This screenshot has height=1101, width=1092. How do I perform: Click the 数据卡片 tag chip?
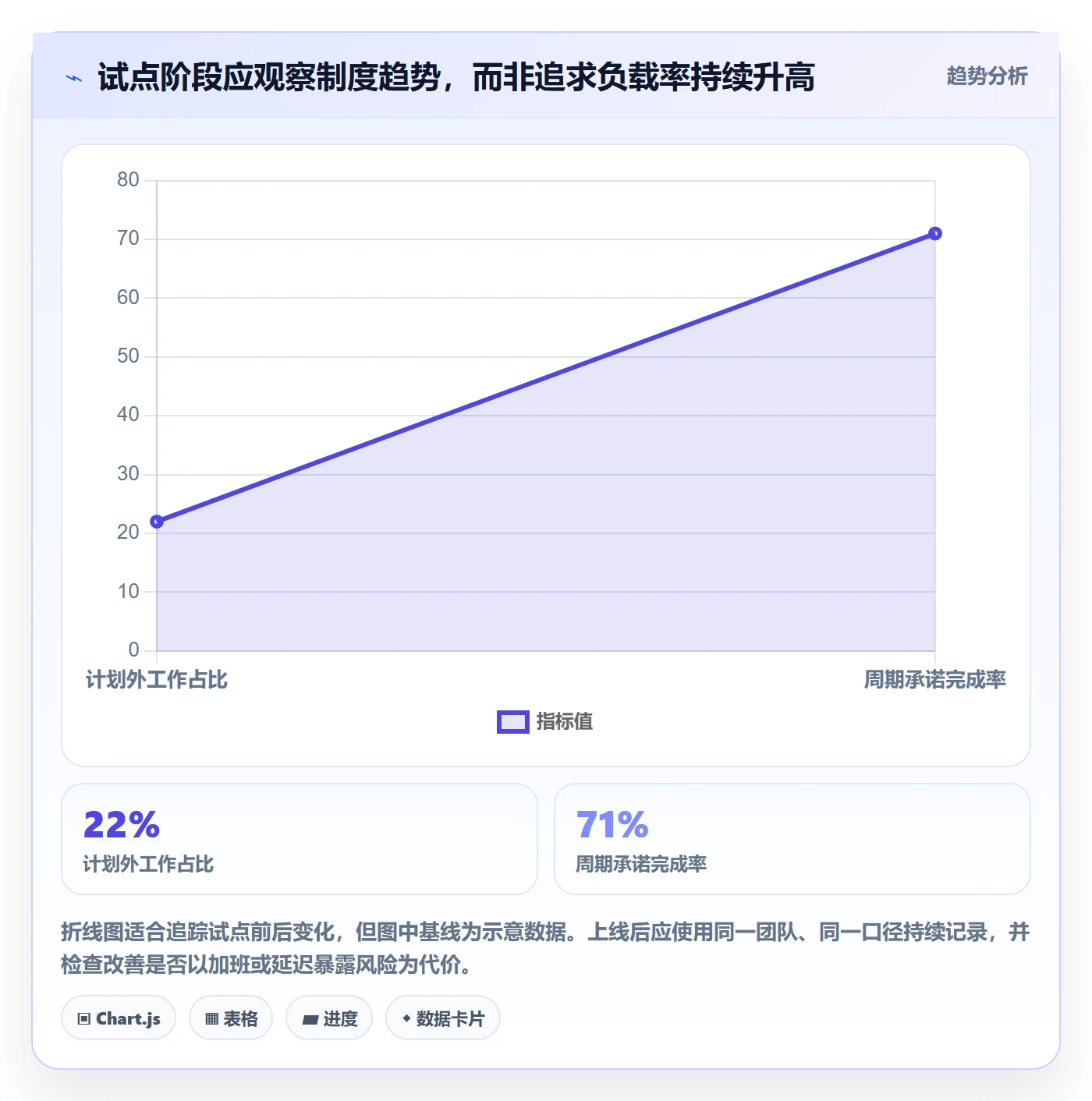[443, 1018]
